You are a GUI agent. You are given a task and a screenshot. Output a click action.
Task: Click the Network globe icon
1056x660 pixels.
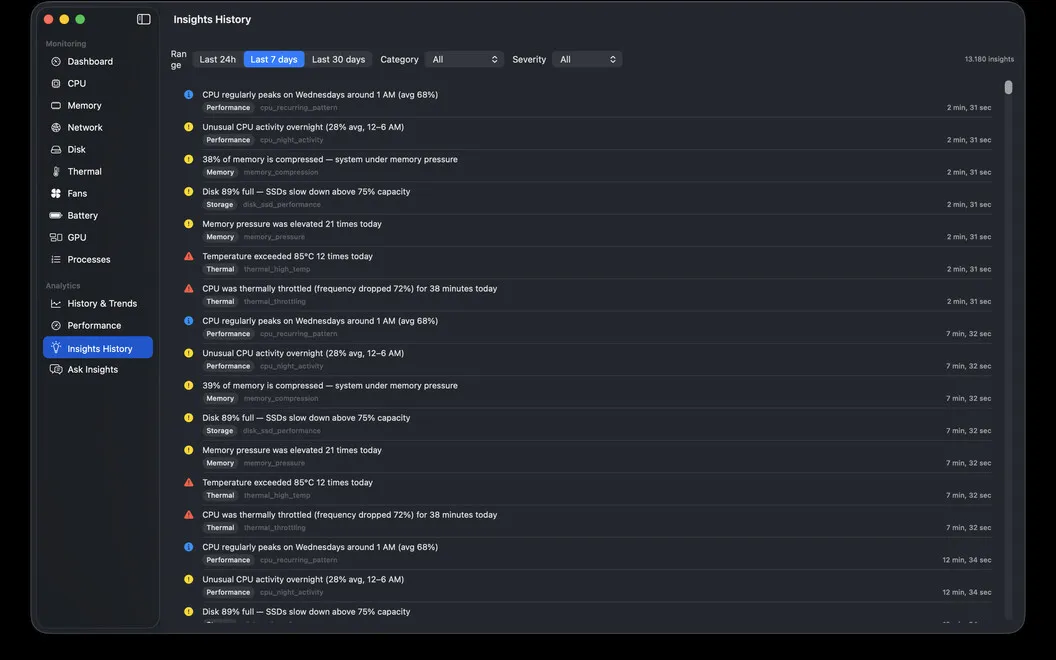[x=56, y=127]
